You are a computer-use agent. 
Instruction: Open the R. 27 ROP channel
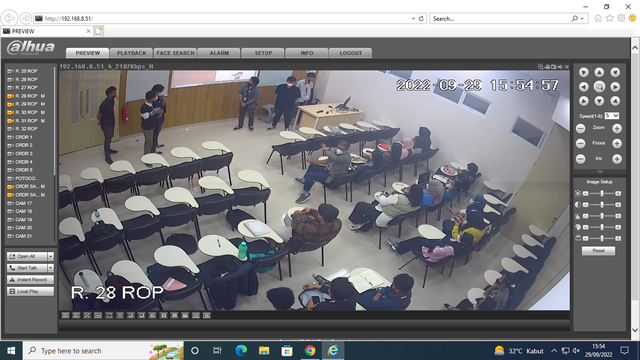point(22,87)
